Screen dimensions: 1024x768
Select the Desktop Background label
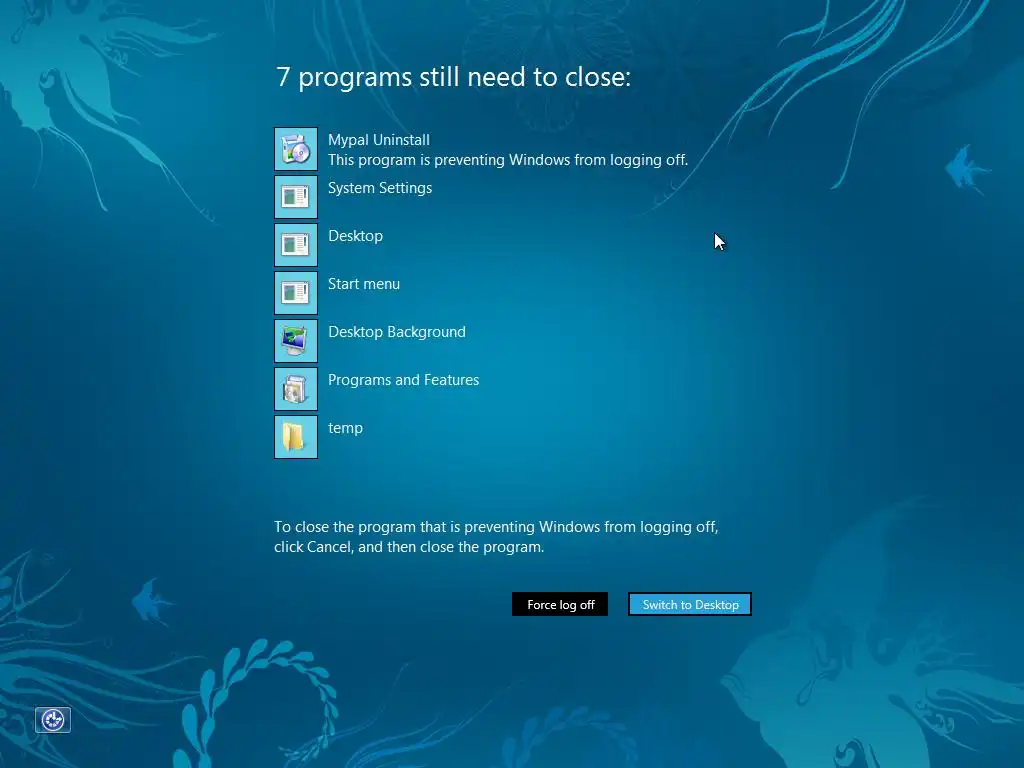(x=397, y=332)
